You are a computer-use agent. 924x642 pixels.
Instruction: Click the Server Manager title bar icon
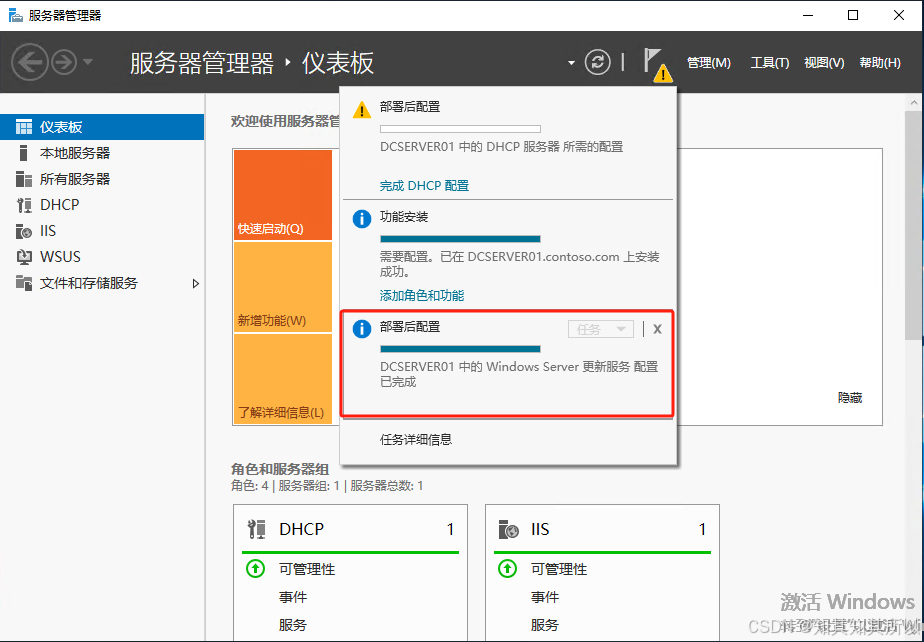(x=15, y=15)
